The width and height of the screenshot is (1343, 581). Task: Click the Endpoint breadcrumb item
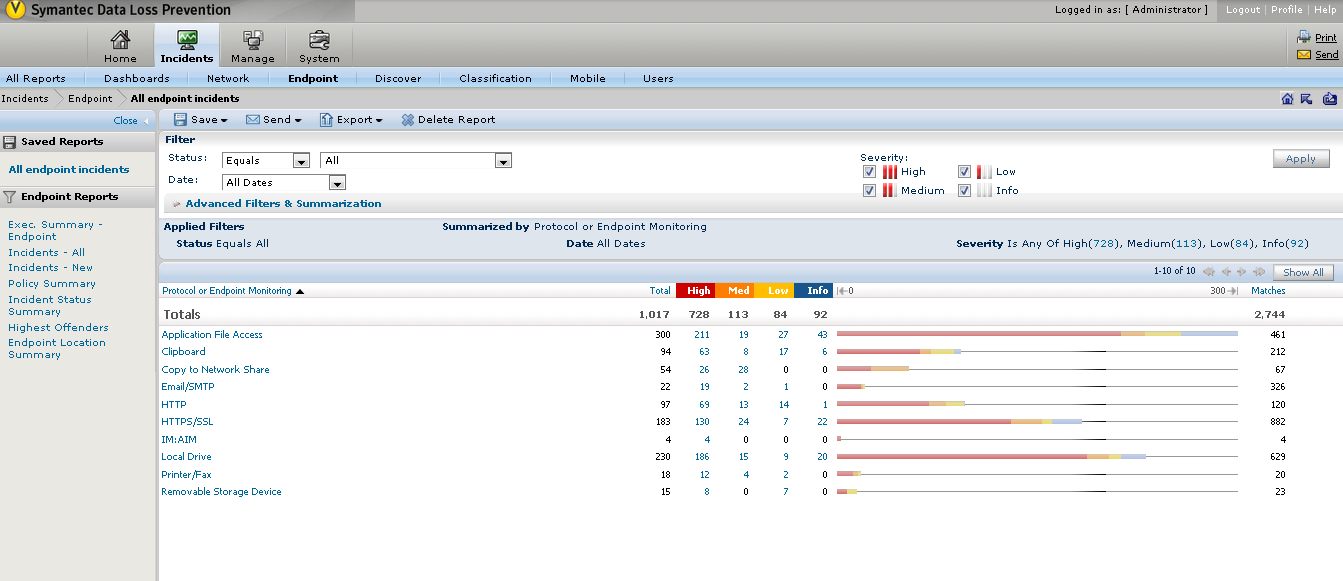click(90, 99)
